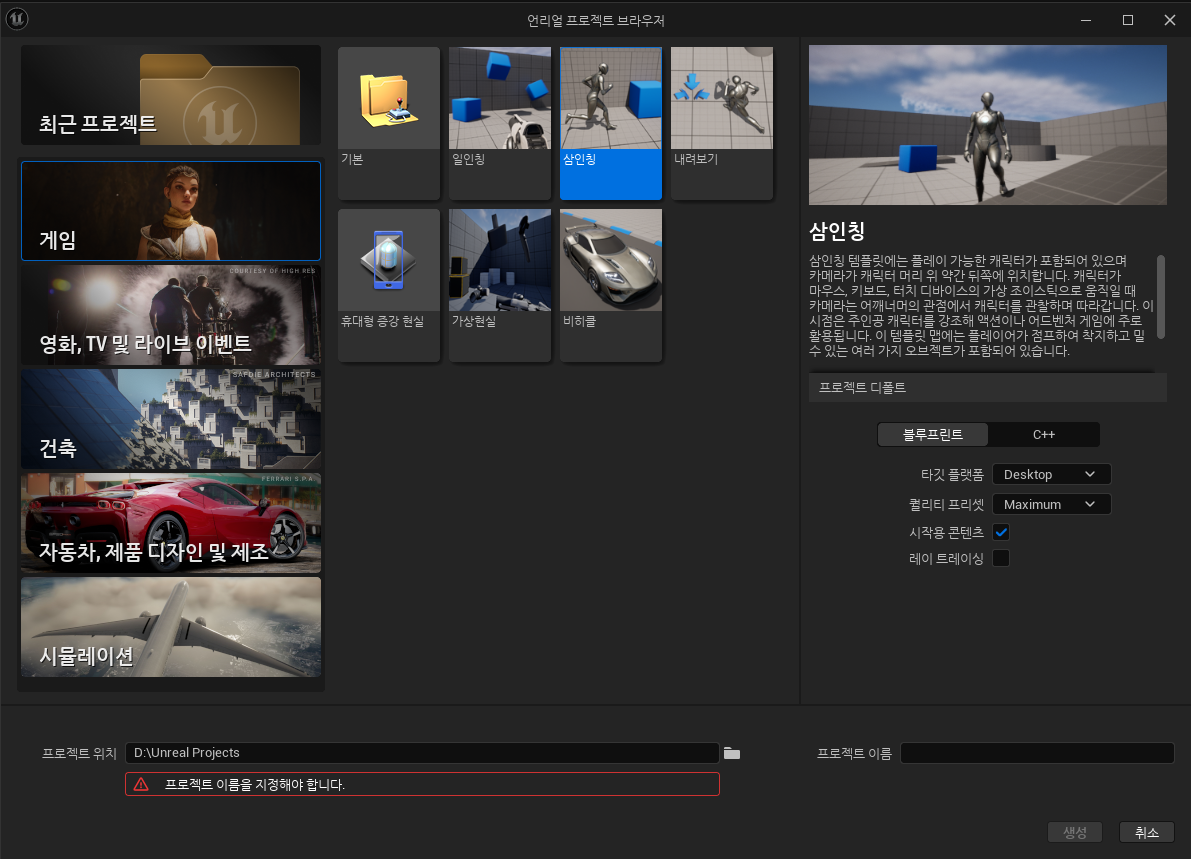
Task: Click the 삼인칭 preview image
Action: tap(987, 125)
